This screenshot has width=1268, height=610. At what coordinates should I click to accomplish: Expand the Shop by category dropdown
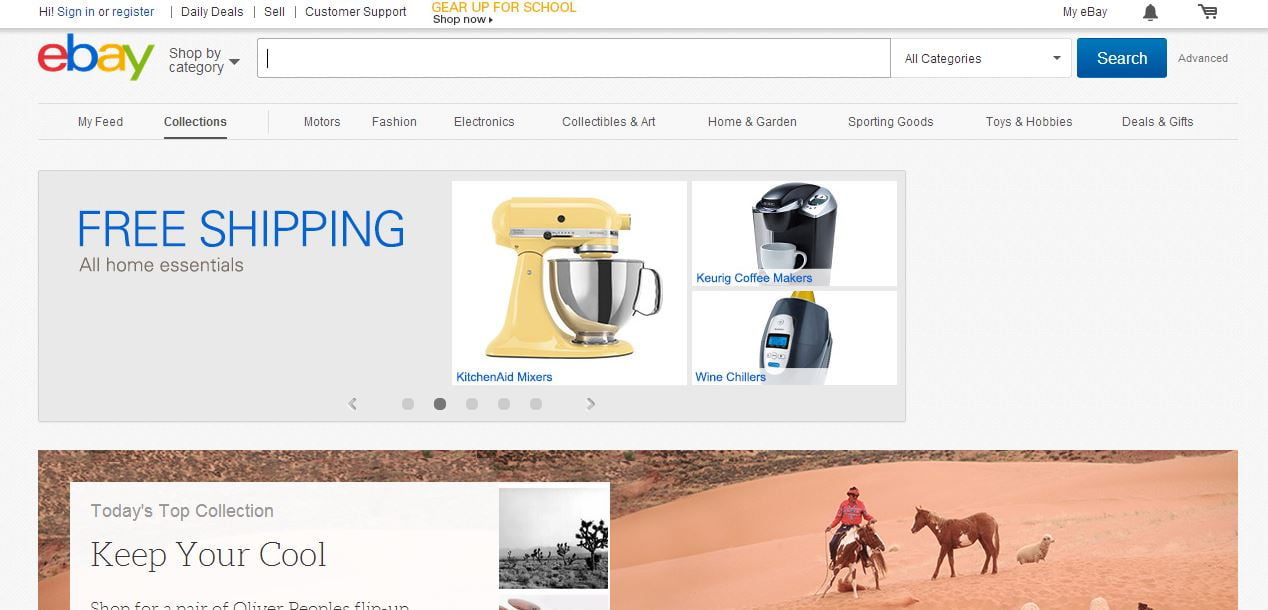pos(204,60)
